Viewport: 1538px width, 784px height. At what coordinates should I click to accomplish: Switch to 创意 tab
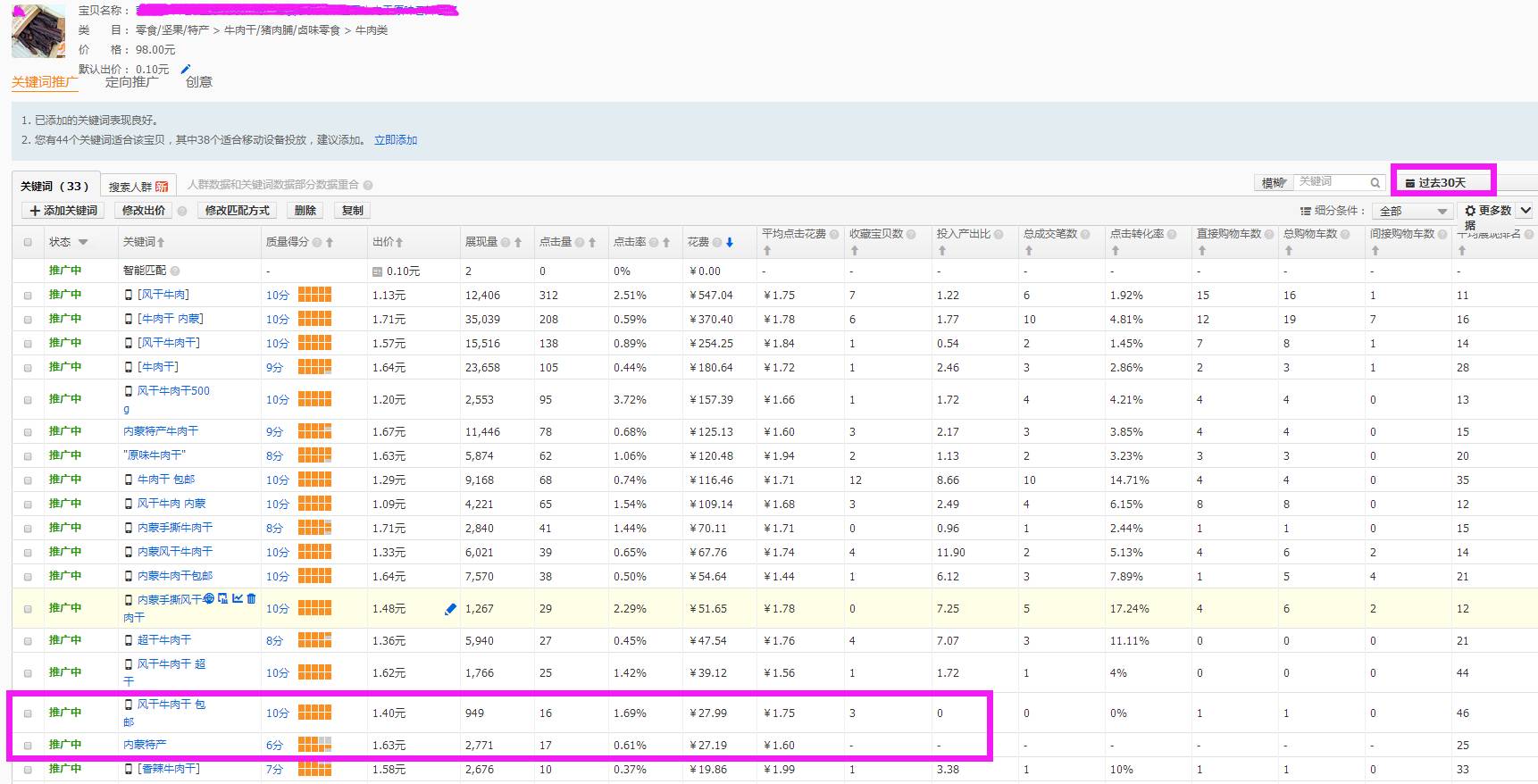pos(198,82)
